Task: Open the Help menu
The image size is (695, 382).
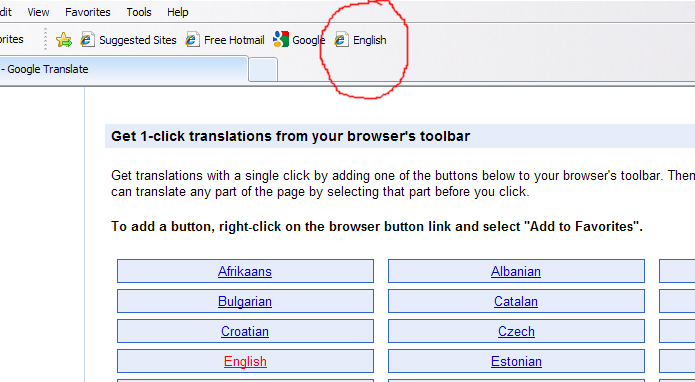Action: point(177,12)
